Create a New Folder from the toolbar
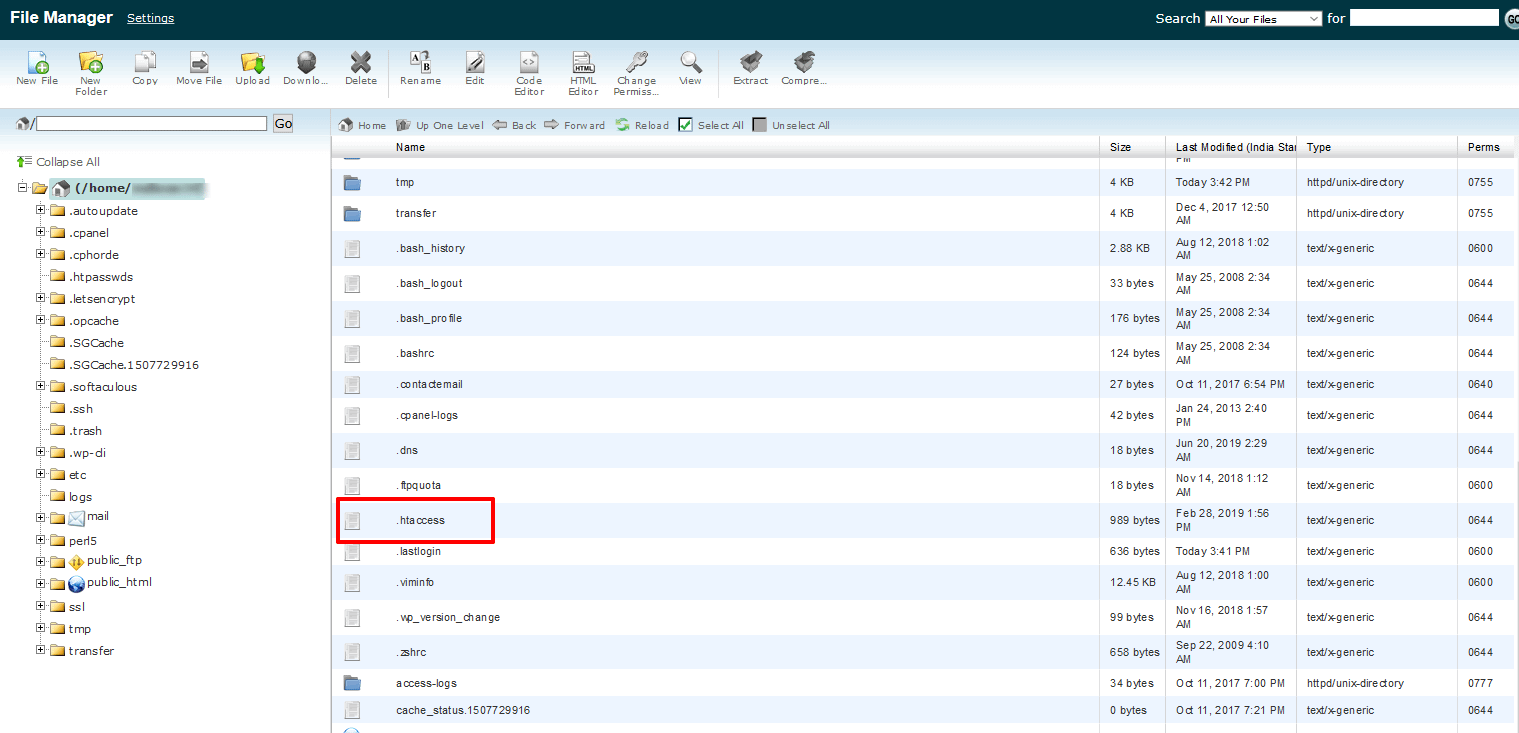Screen dimensions: 1519x733 point(91,62)
